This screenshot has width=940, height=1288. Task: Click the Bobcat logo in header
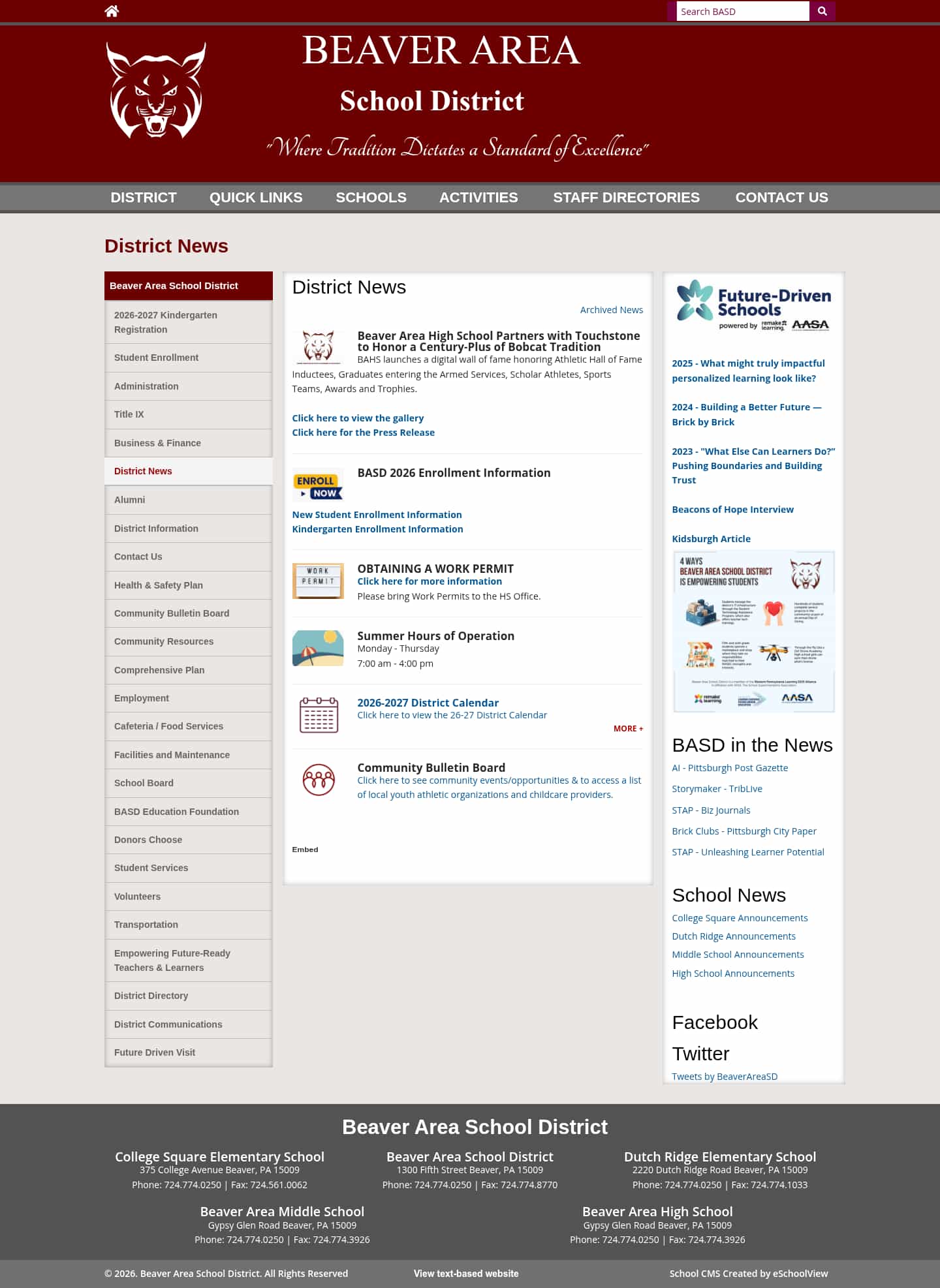pos(156,90)
